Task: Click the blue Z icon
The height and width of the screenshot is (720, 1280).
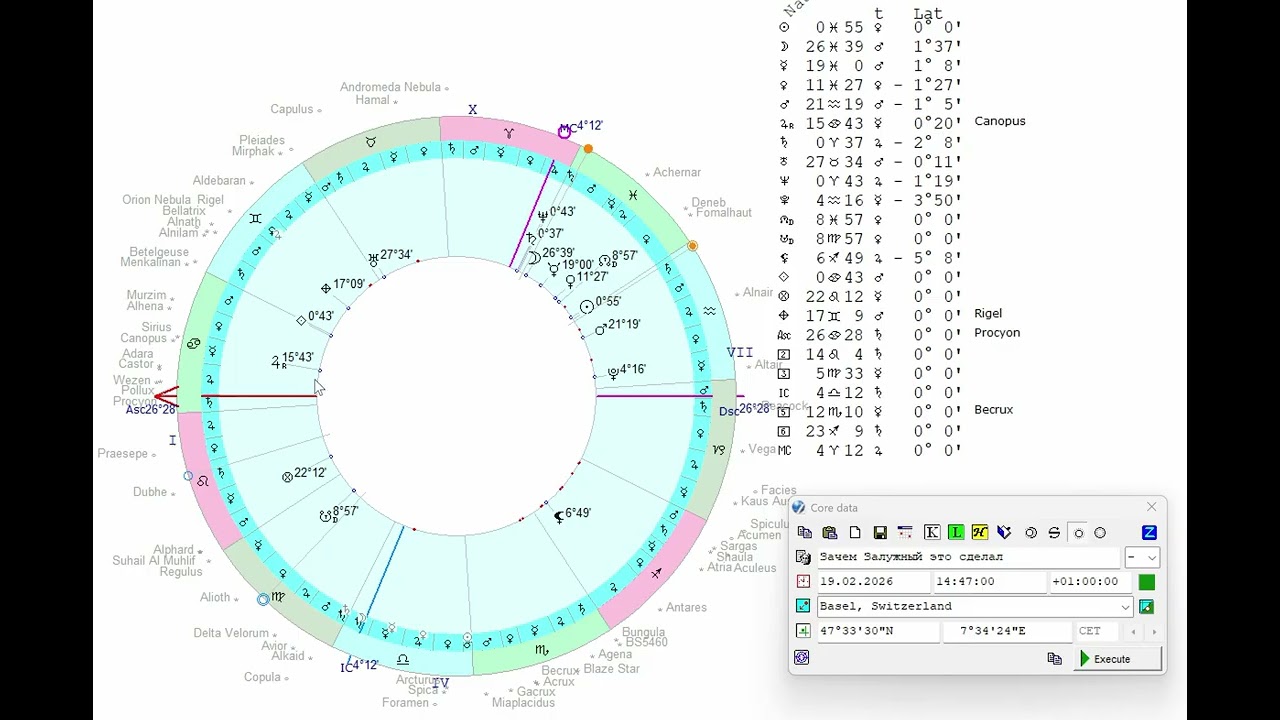Action: tap(1149, 533)
